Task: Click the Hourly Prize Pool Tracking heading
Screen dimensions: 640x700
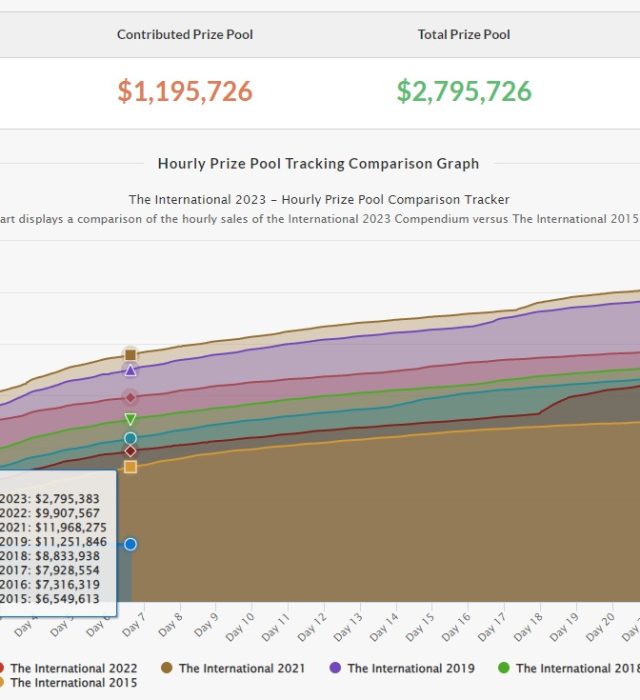Action: pos(318,164)
